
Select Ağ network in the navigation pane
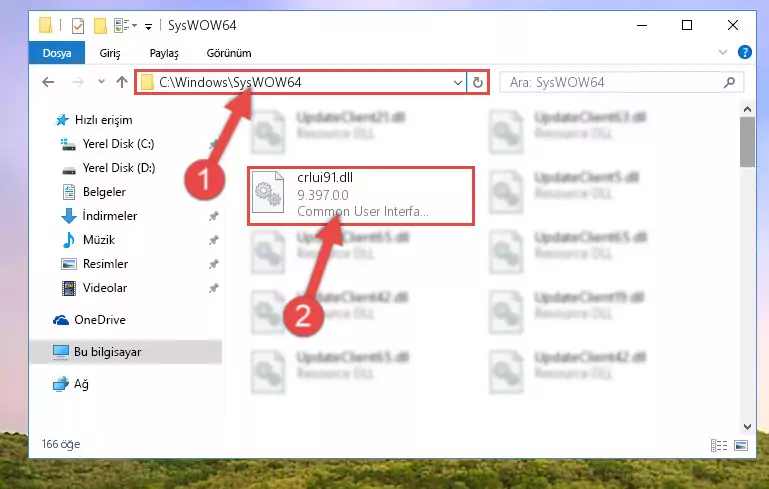[x=81, y=384]
